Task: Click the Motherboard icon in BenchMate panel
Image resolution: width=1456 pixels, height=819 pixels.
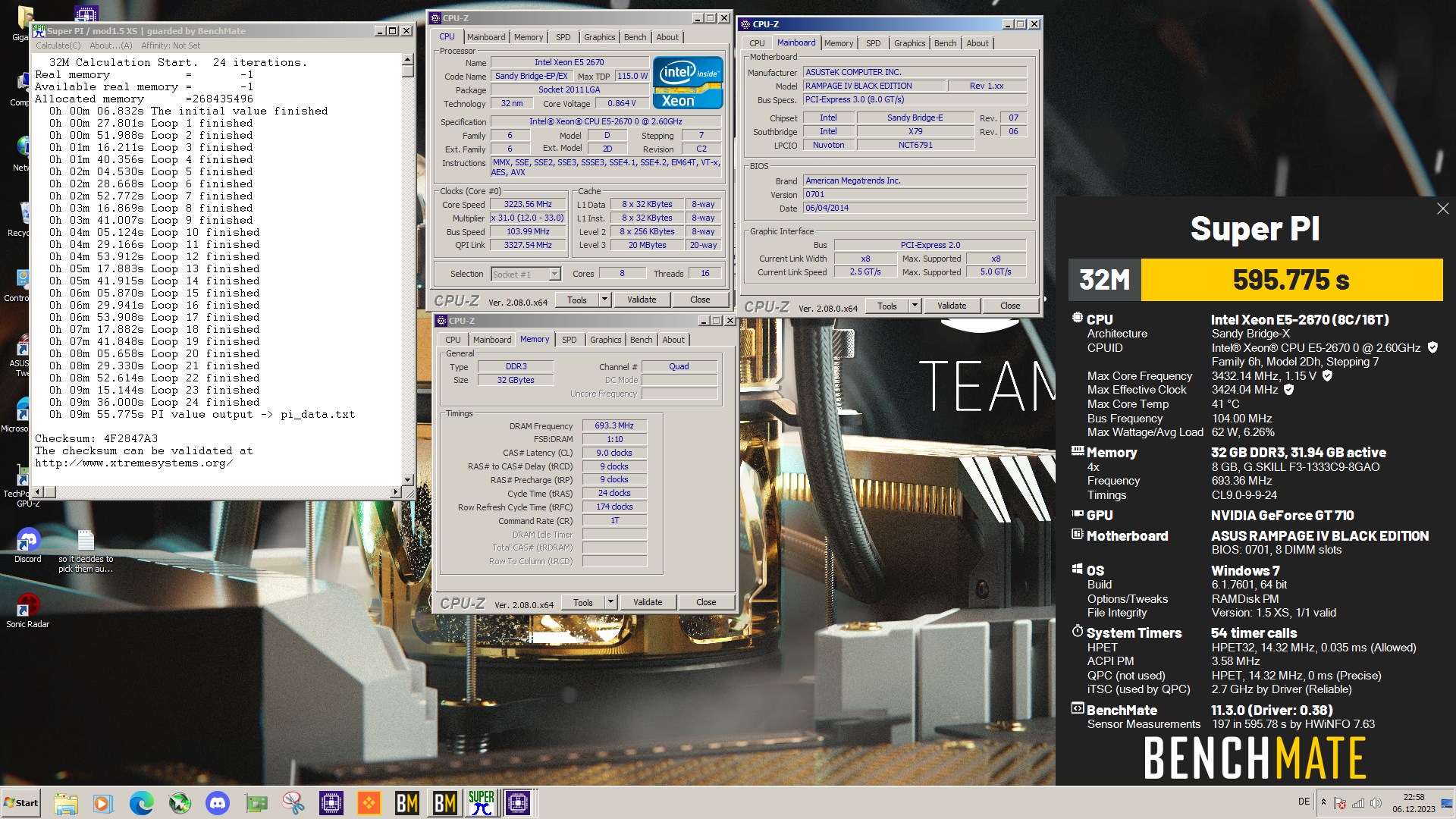Action: [x=1077, y=535]
